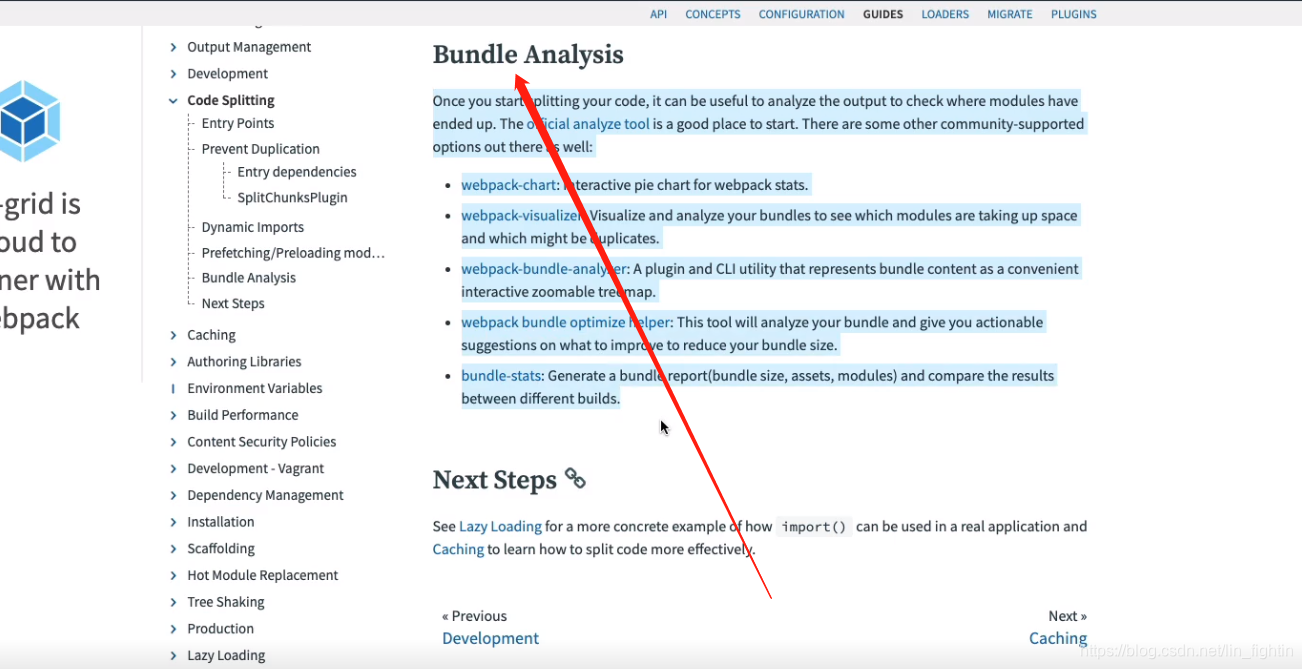Open the CONCEPTS nav item

(x=713, y=14)
